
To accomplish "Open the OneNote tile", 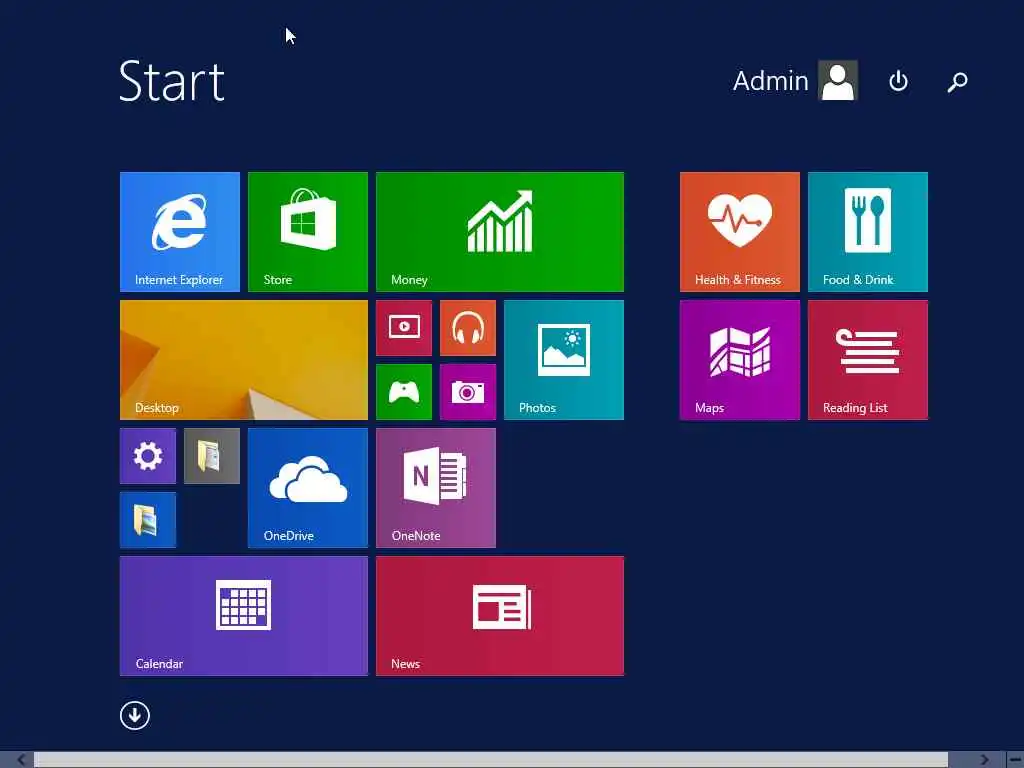I will pyautogui.click(x=436, y=488).
